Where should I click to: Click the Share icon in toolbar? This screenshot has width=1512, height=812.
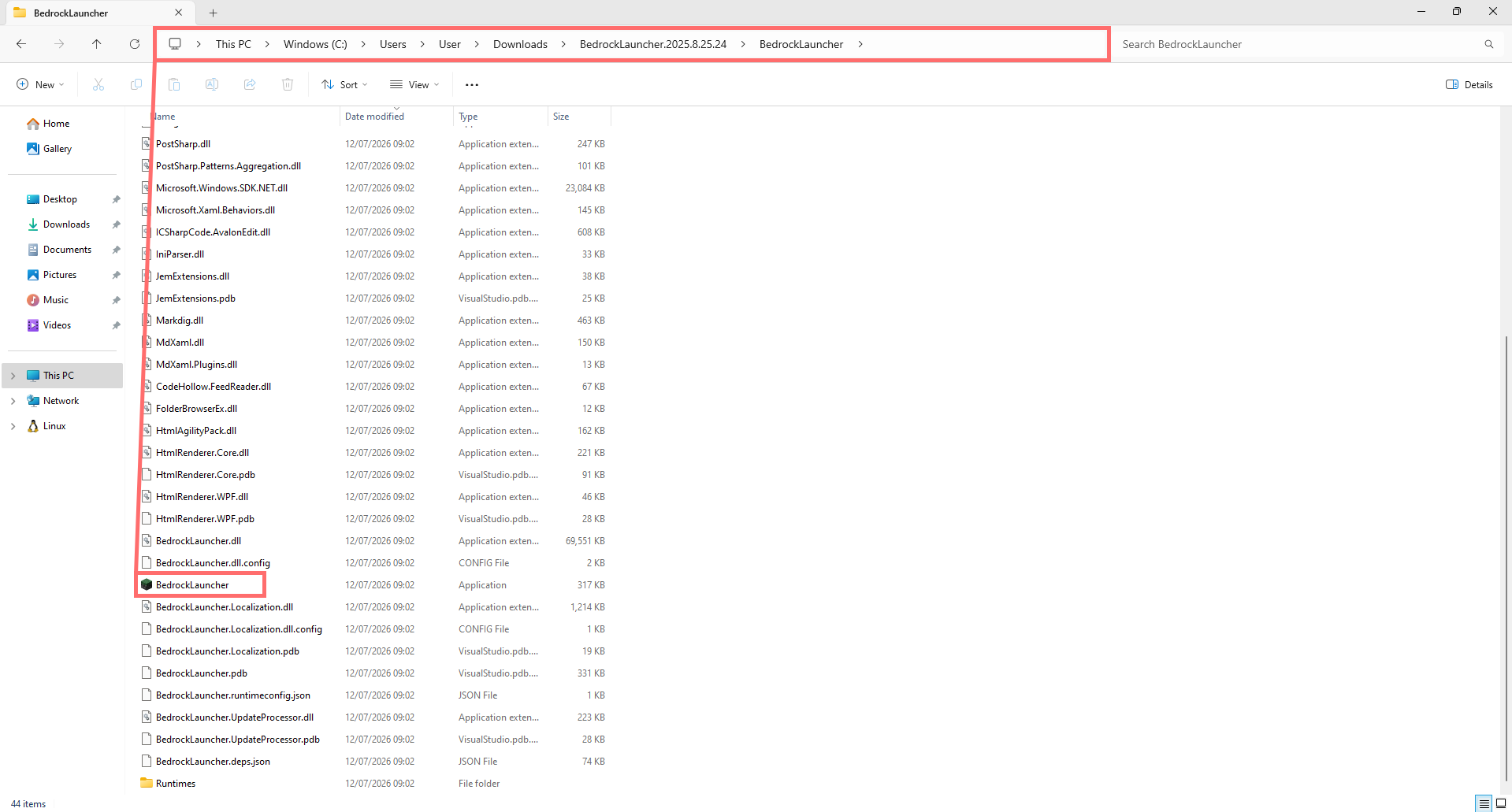click(250, 84)
